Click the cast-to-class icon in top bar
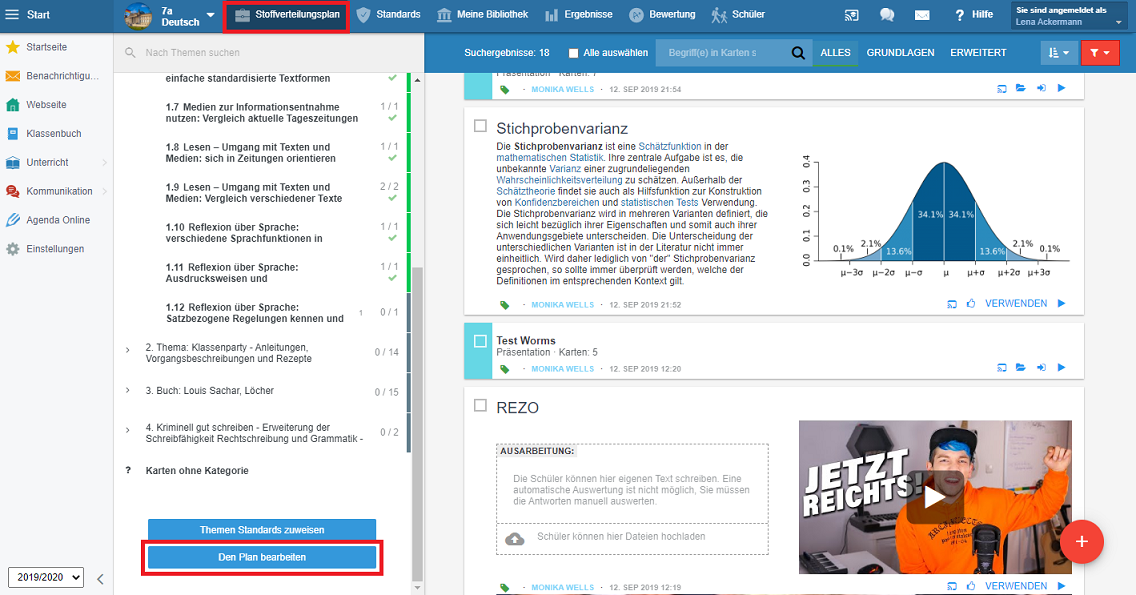This screenshot has width=1136, height=595. coord(852,14)
